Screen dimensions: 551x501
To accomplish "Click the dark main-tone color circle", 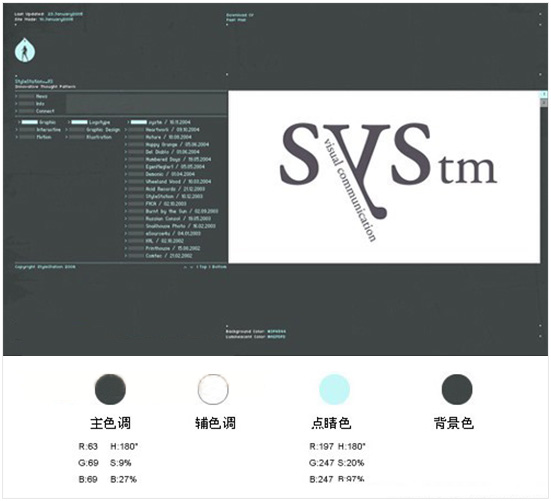I will tap(110, 389).
